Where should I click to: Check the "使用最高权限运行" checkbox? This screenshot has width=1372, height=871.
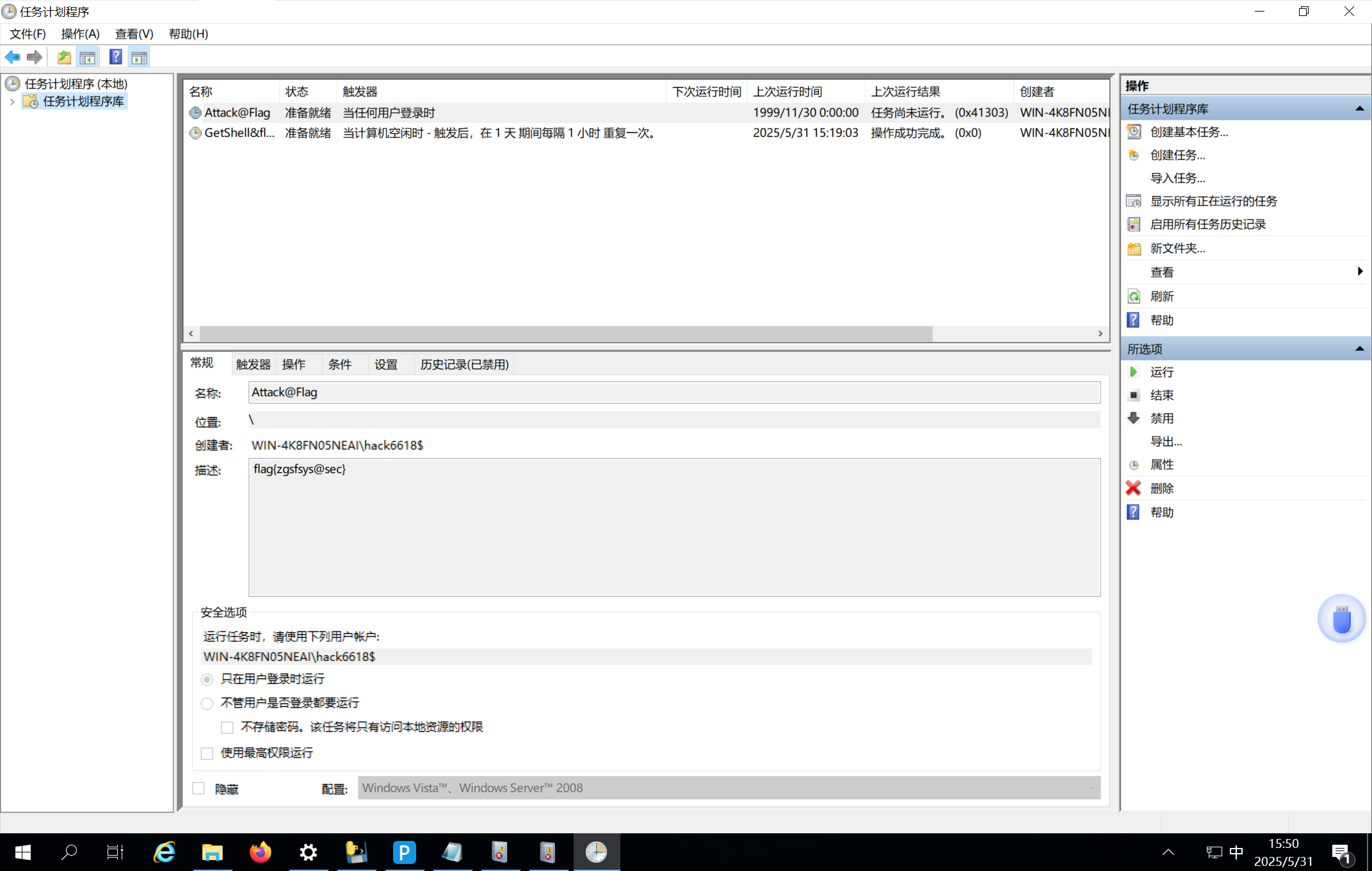coord(207,753)
